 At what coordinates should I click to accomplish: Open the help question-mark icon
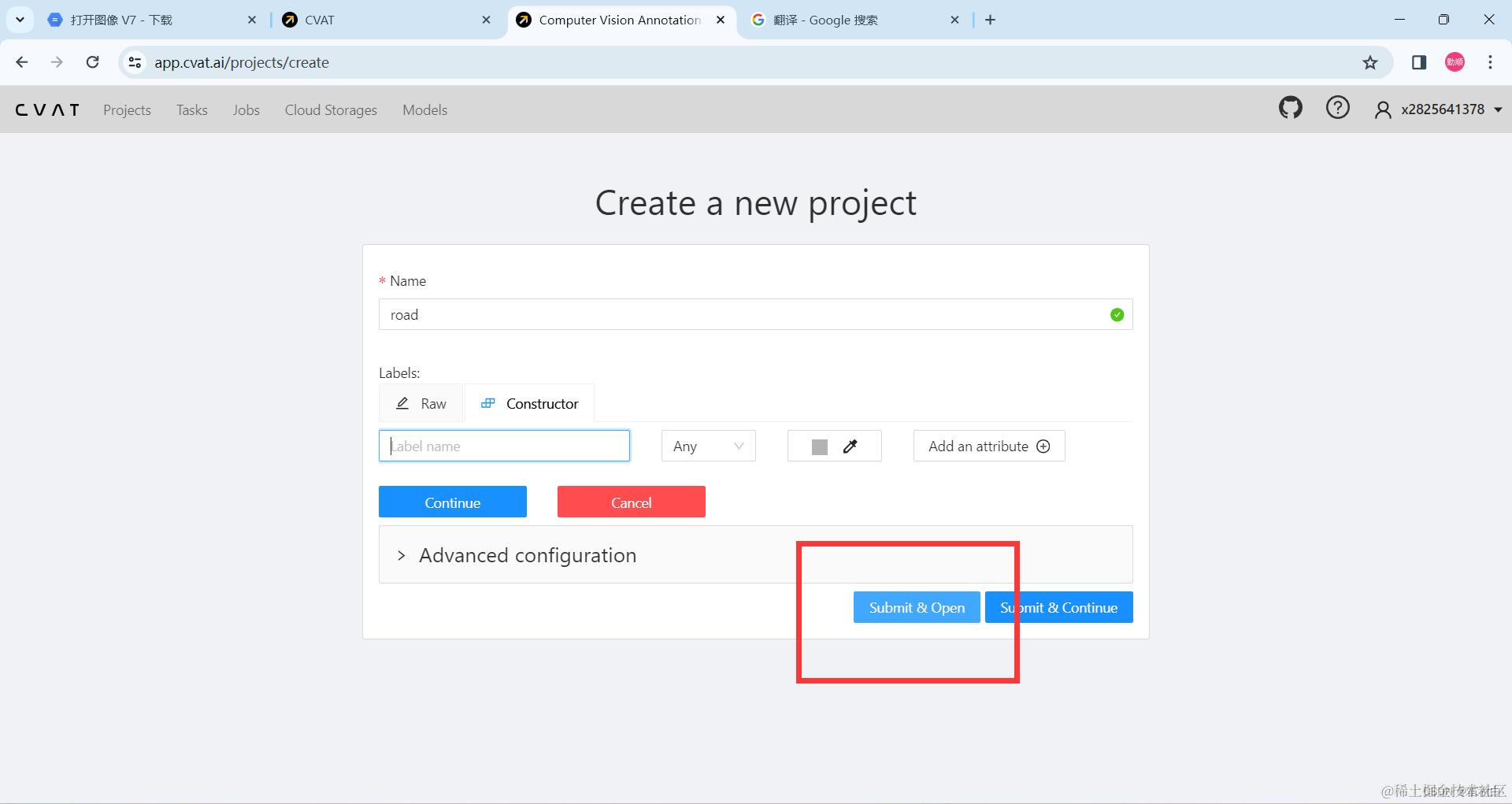pyautogui.click(x=1337, y=108)
